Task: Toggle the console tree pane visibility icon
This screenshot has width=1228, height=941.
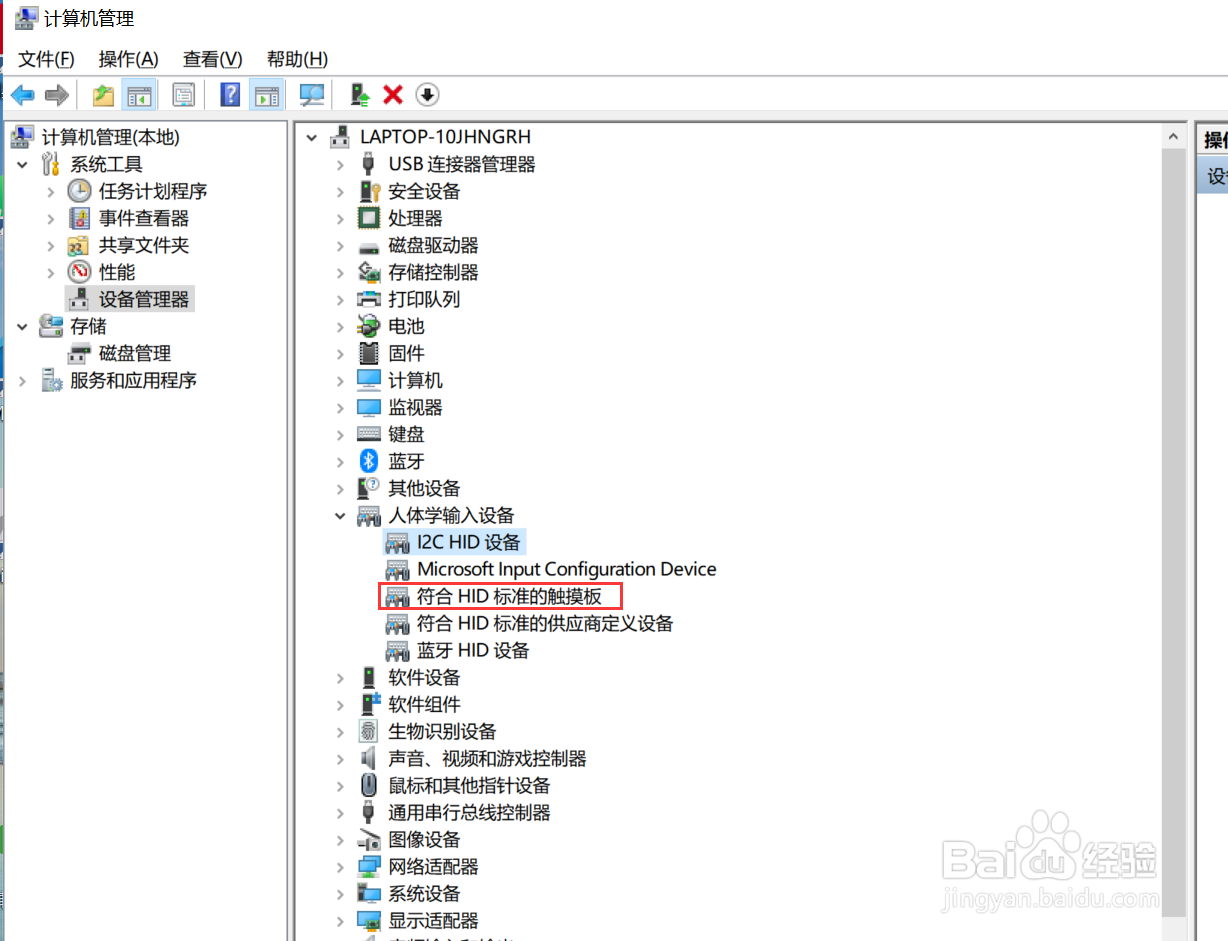Action: coord(139,94)
